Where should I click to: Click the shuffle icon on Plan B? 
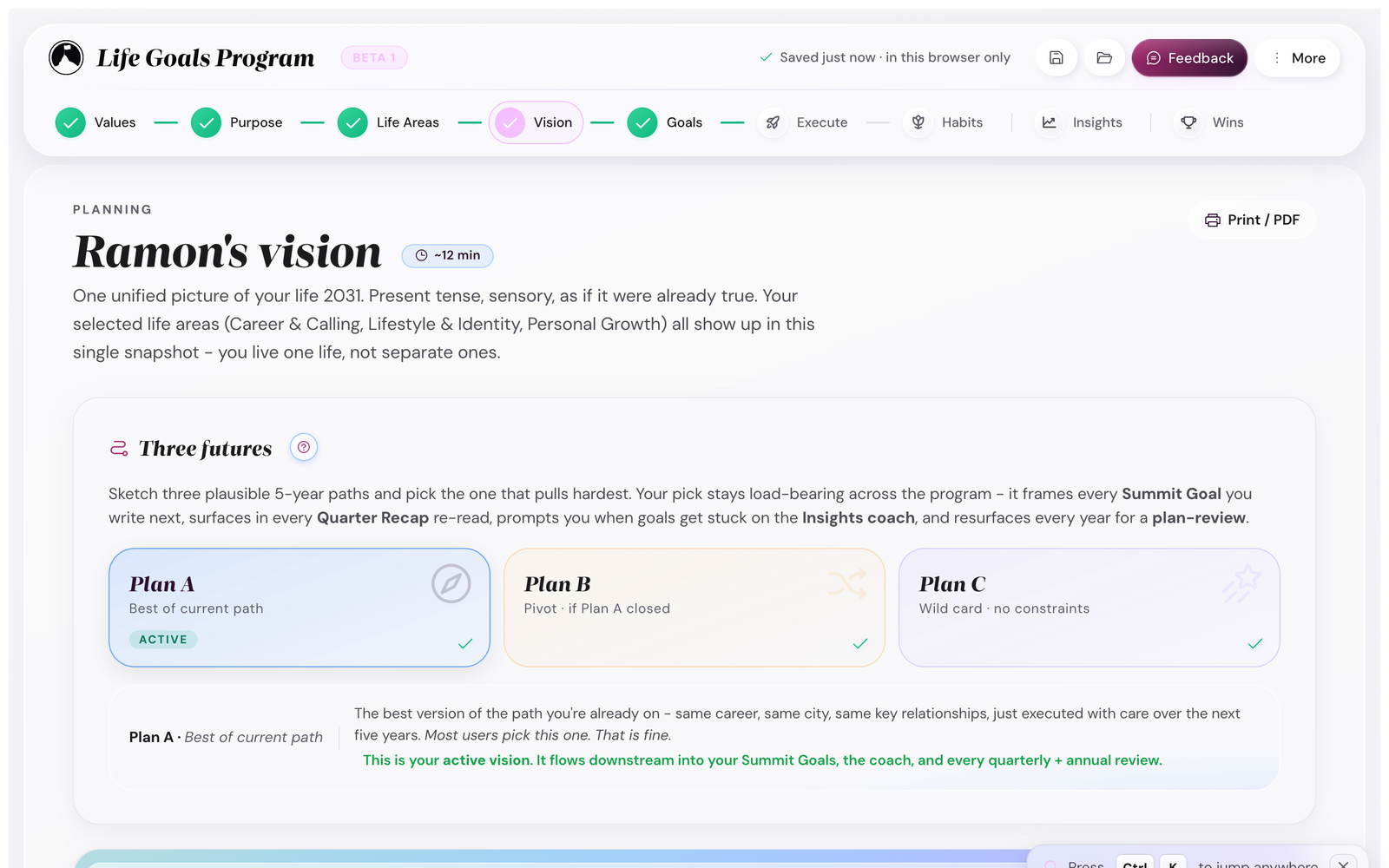pos(847,584)
